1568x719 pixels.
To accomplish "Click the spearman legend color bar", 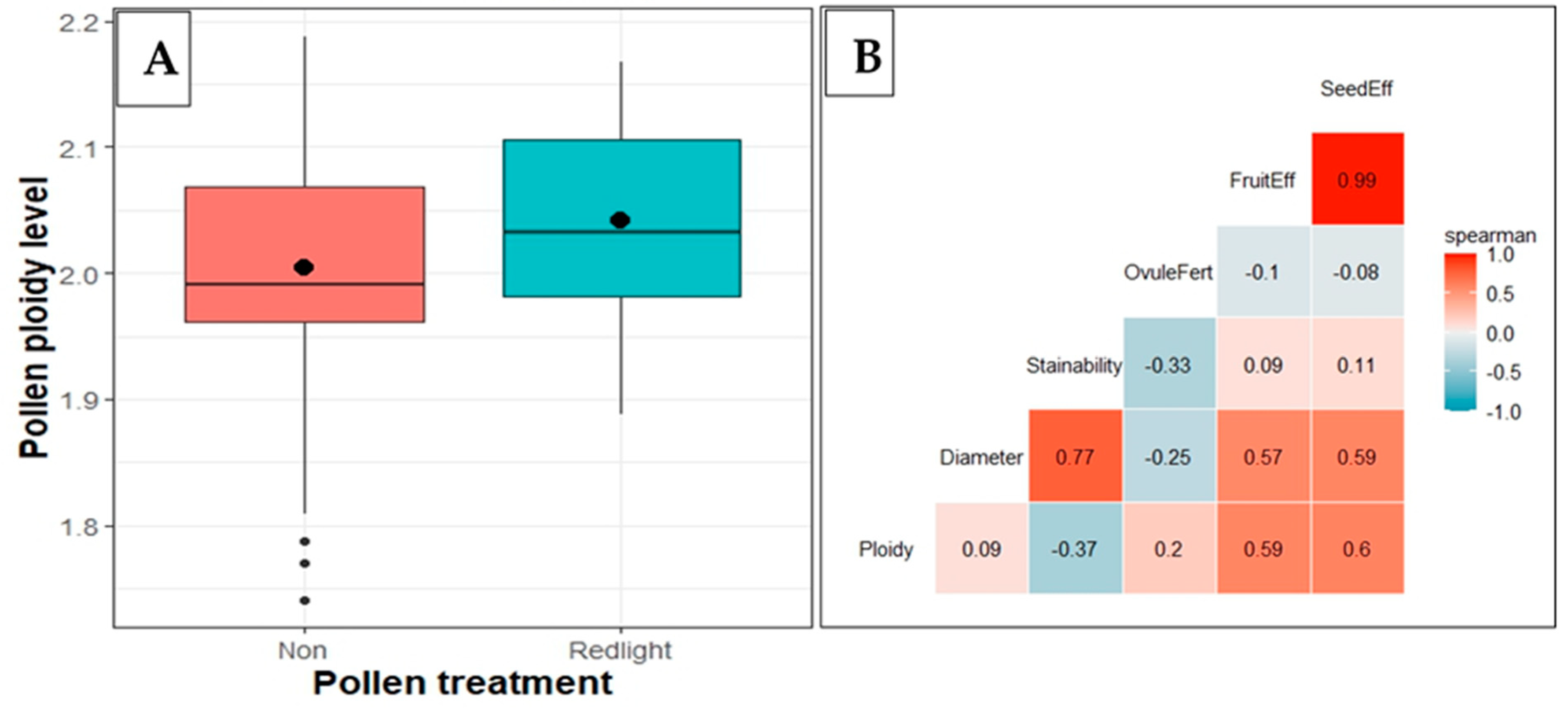I will (x=1460, y=332).
